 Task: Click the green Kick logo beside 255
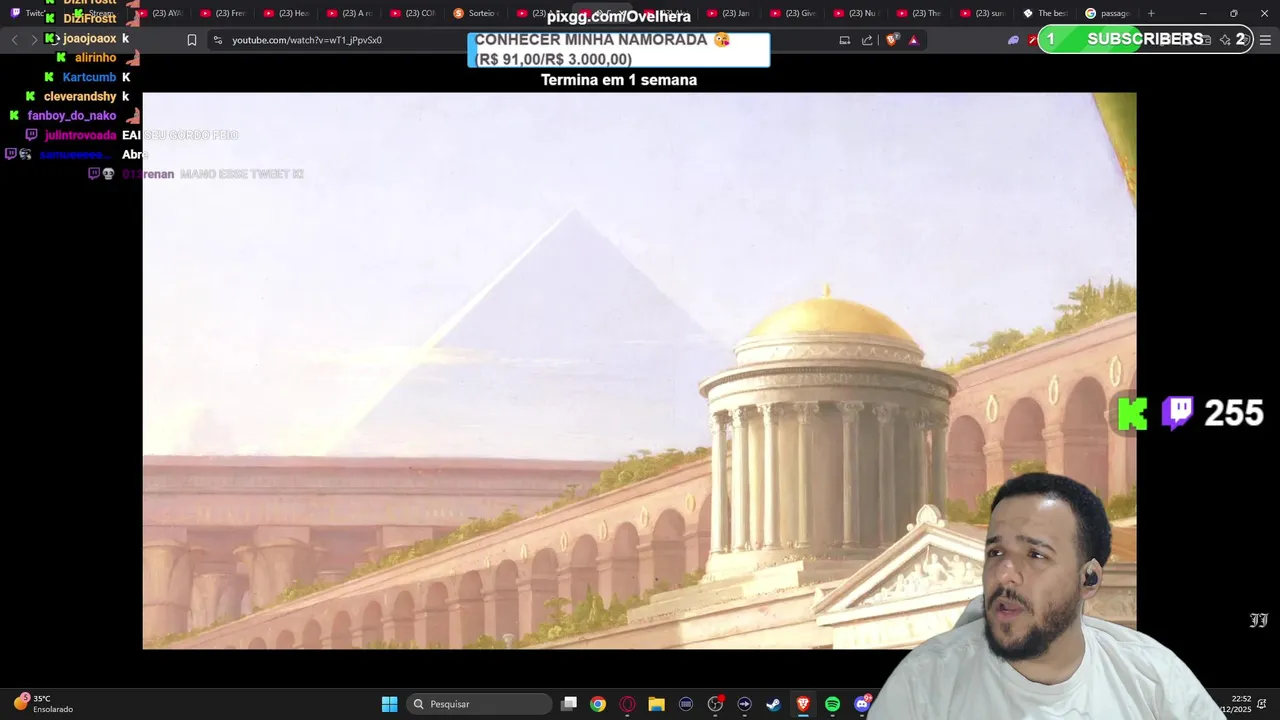[1133, 414]
